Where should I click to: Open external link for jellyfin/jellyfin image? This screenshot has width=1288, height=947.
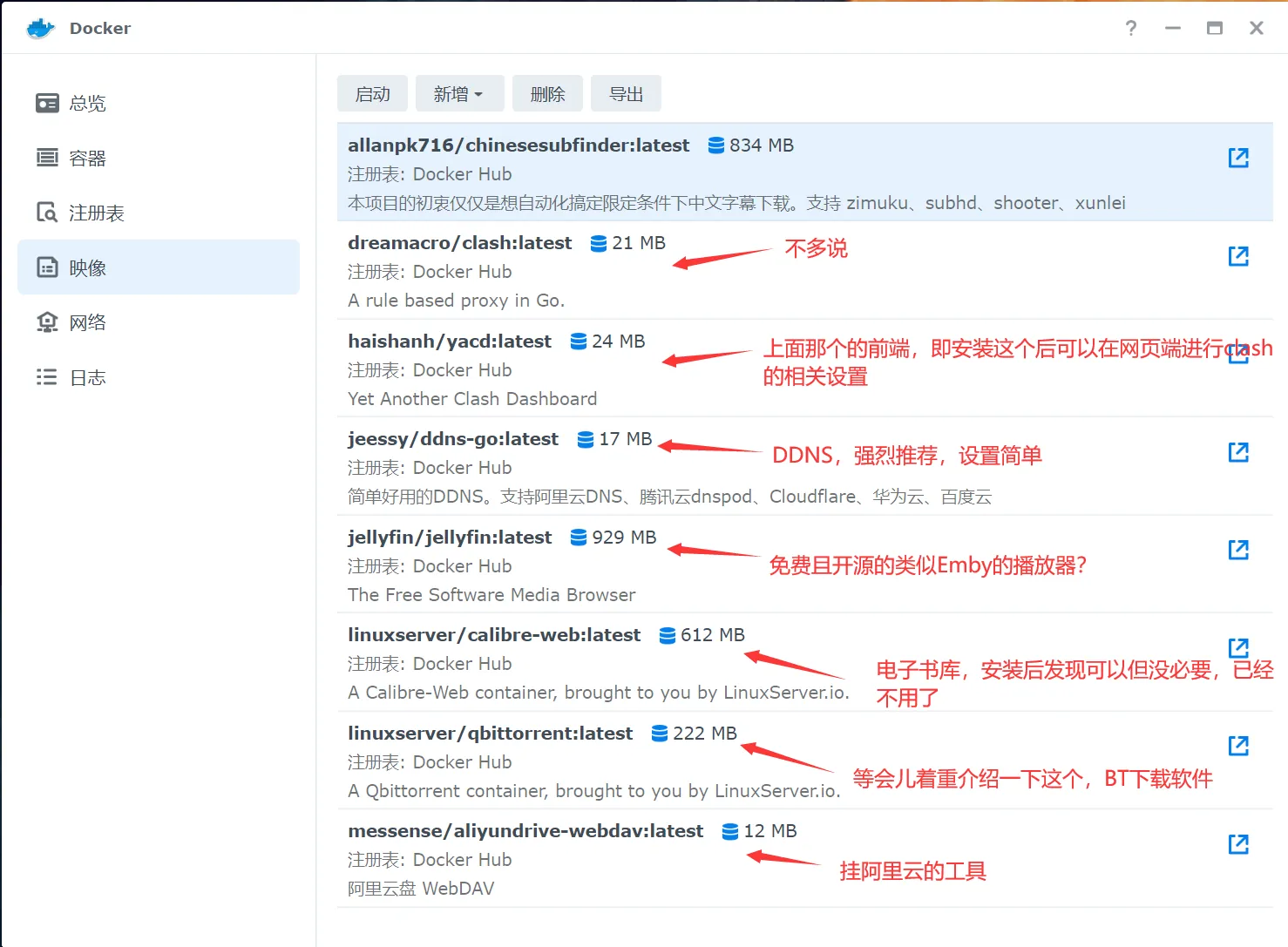click(x=1238, y=550)
